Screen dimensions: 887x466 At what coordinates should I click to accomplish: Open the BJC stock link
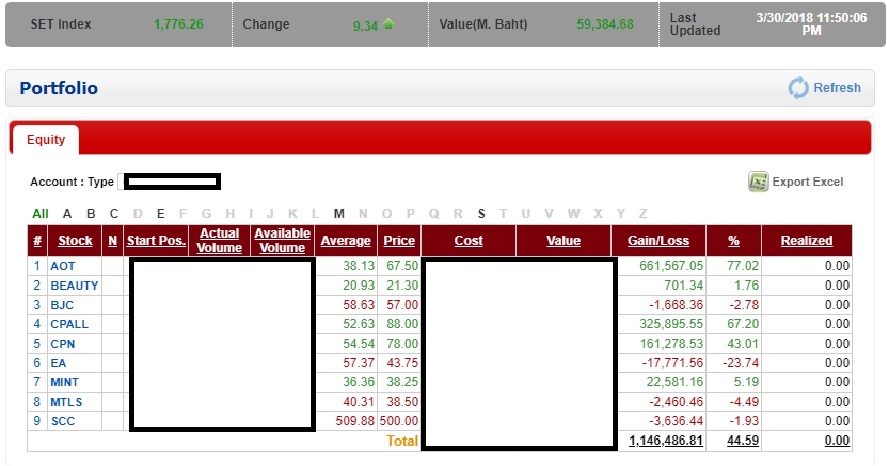(x=62, y=305)
